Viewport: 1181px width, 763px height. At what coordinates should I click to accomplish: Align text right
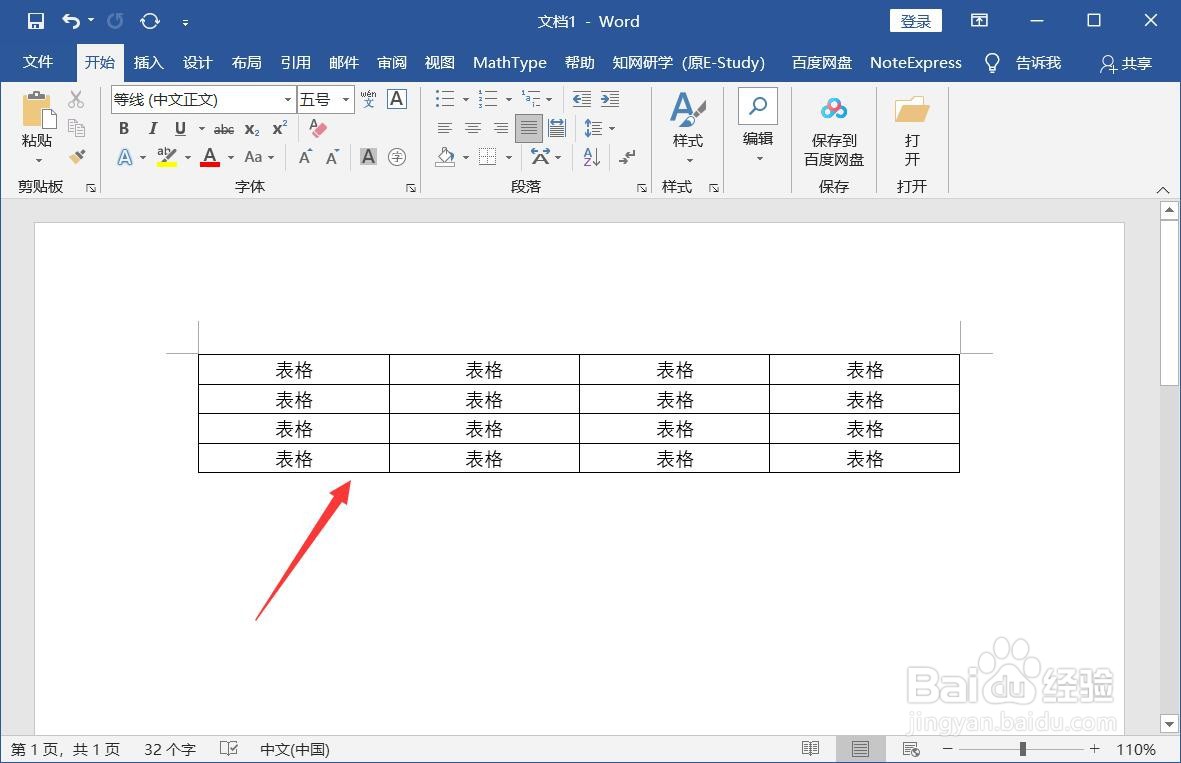[501, 128]
